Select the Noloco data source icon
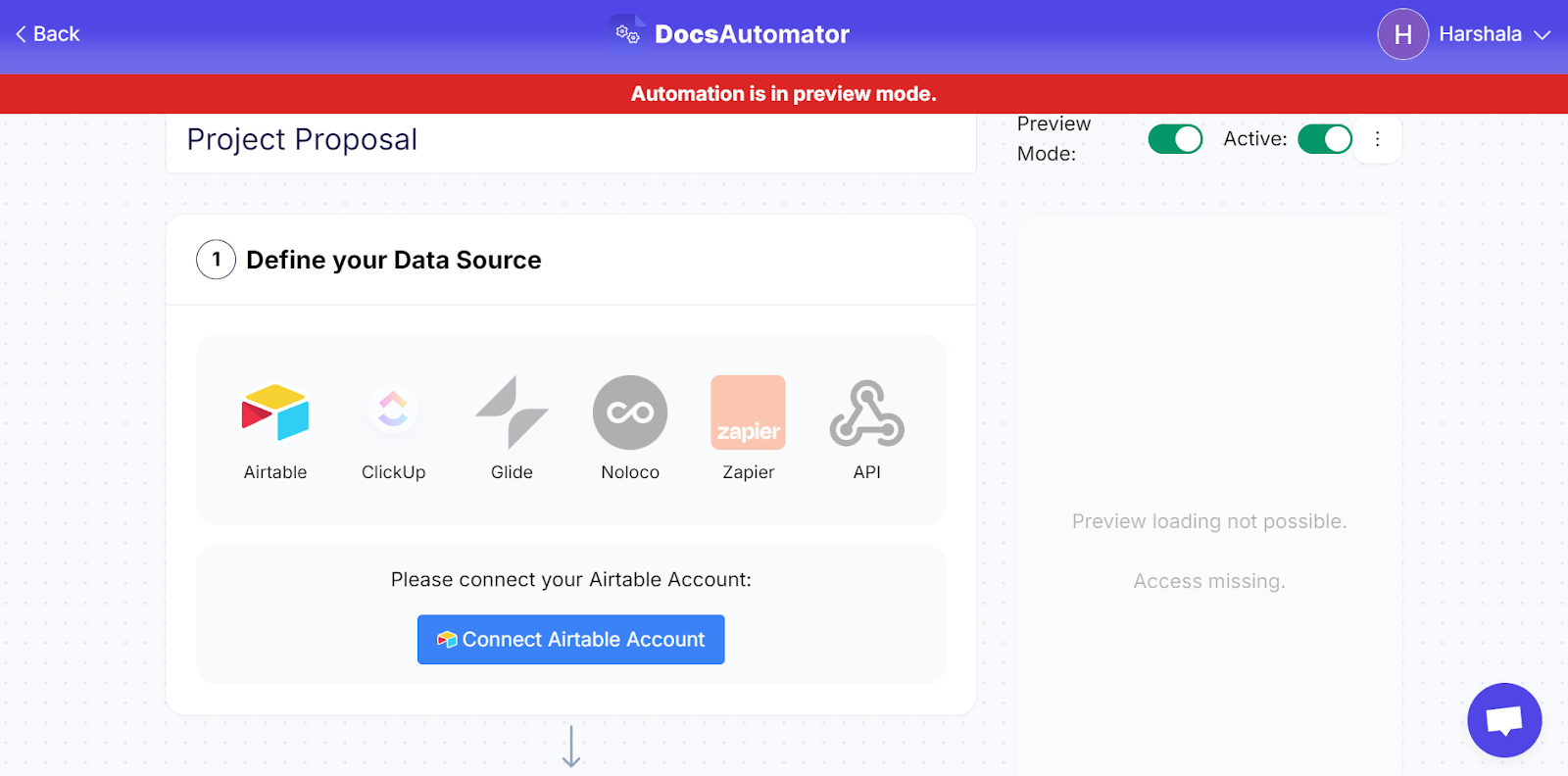The height and width of the screenshot is (776, 1568). click(630, 412)
